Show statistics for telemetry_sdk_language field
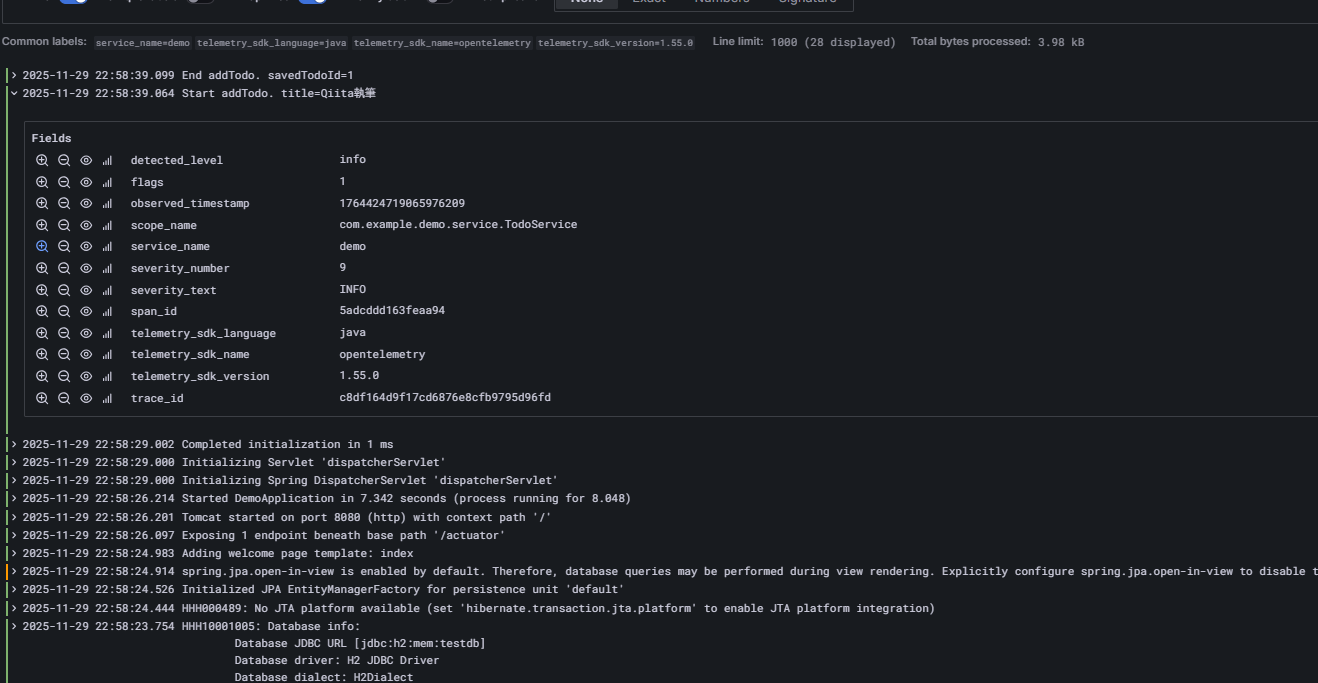The width and height of the screenshot is (1318, 683). pyautogui.click(x=107, y=333)
